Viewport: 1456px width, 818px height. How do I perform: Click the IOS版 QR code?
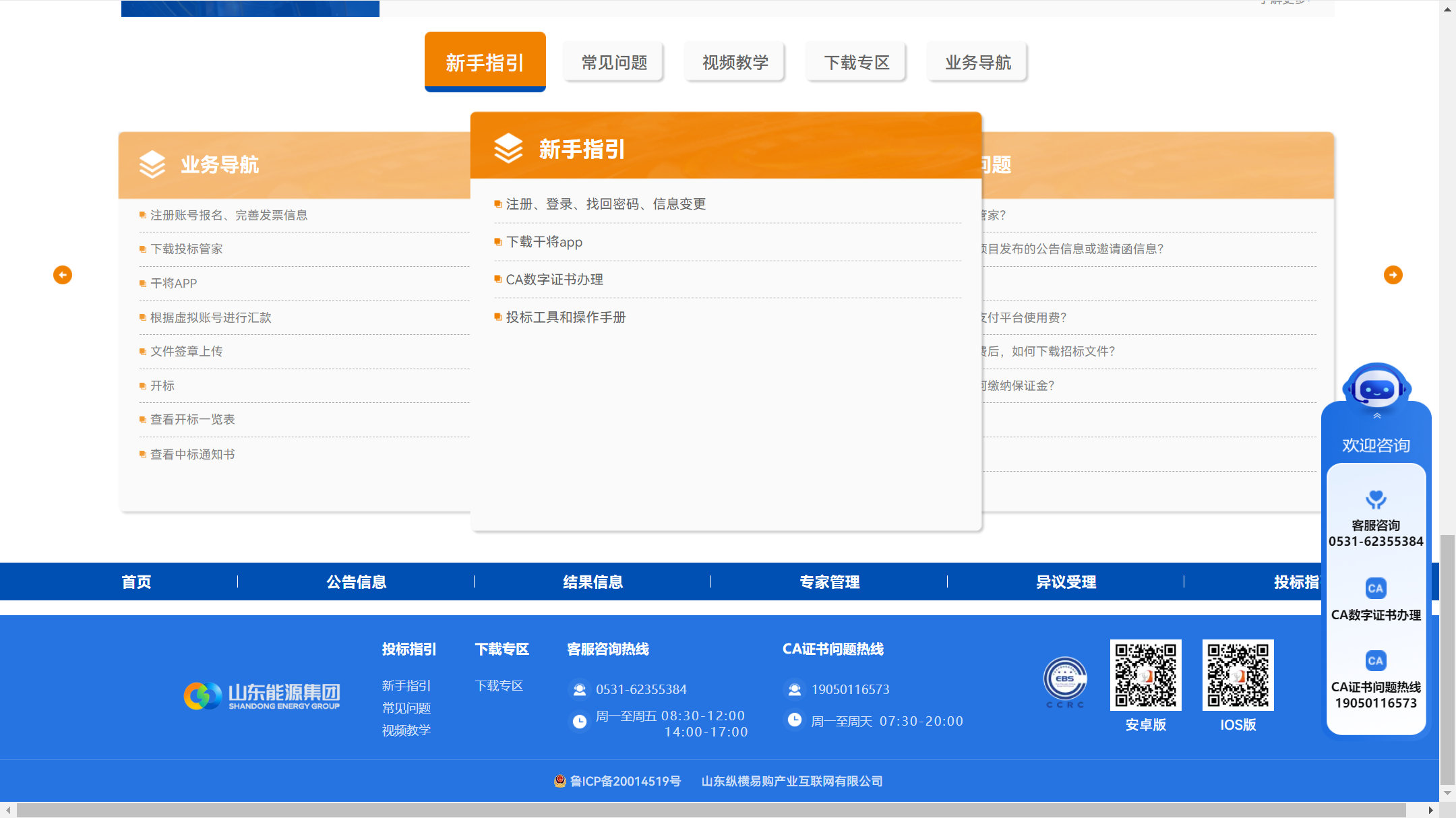coord(1238,675)
